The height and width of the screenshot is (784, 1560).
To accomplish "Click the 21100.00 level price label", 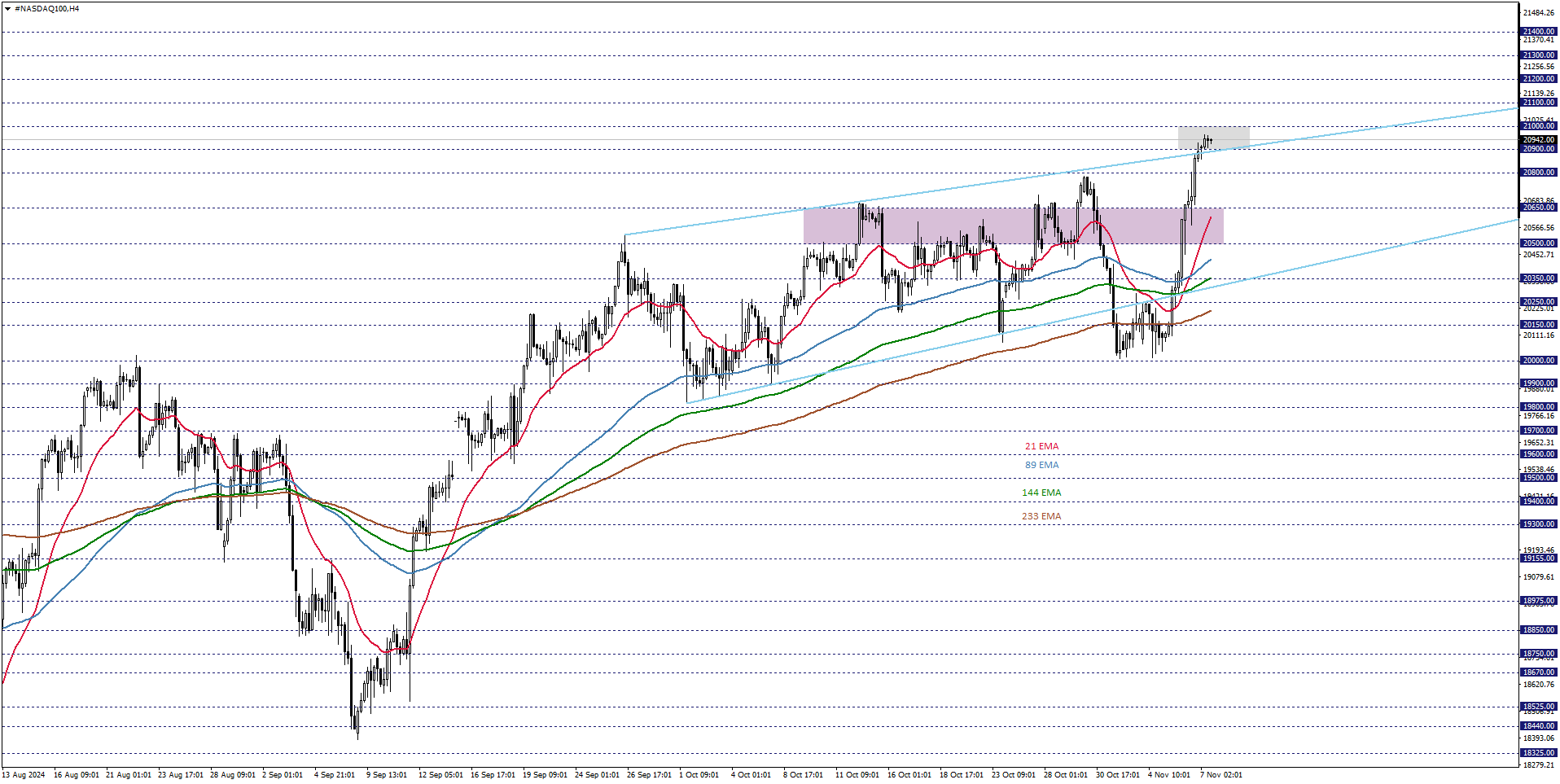I will point(1539,103).
